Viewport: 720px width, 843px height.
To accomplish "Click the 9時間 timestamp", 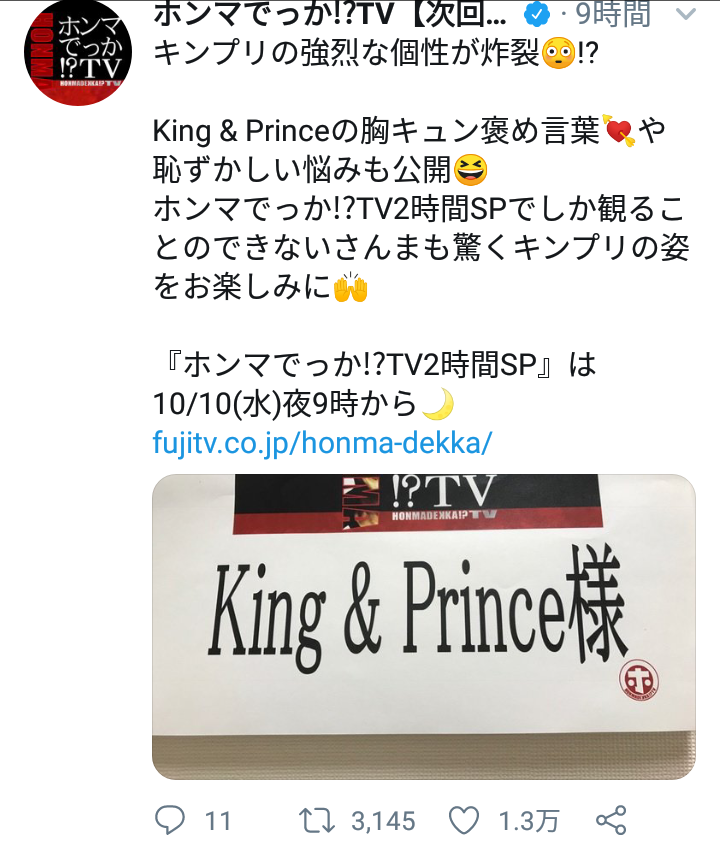I will 613,15.
